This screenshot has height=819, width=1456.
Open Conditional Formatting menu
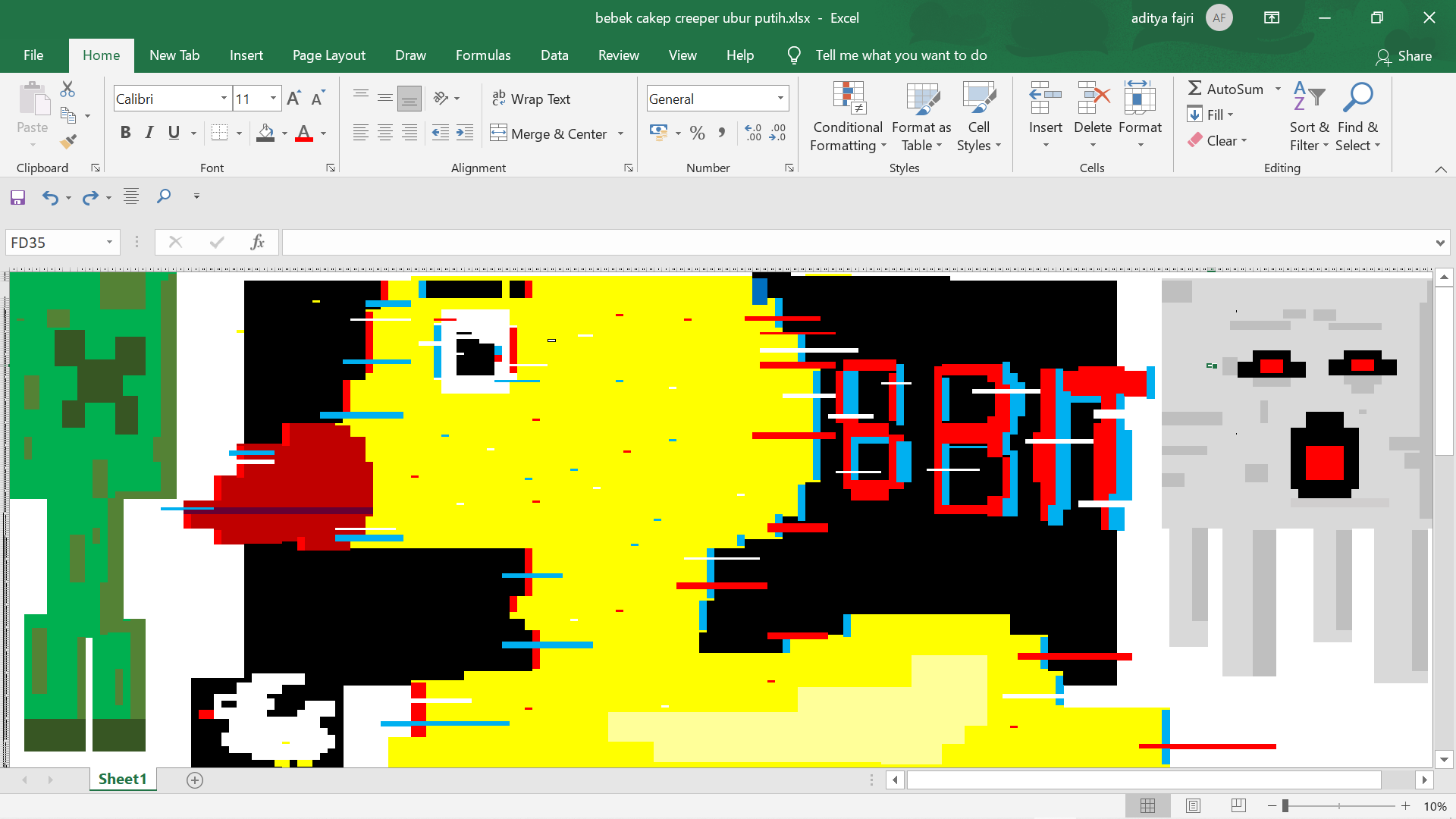pyautogui.click(x=848, y=116)
